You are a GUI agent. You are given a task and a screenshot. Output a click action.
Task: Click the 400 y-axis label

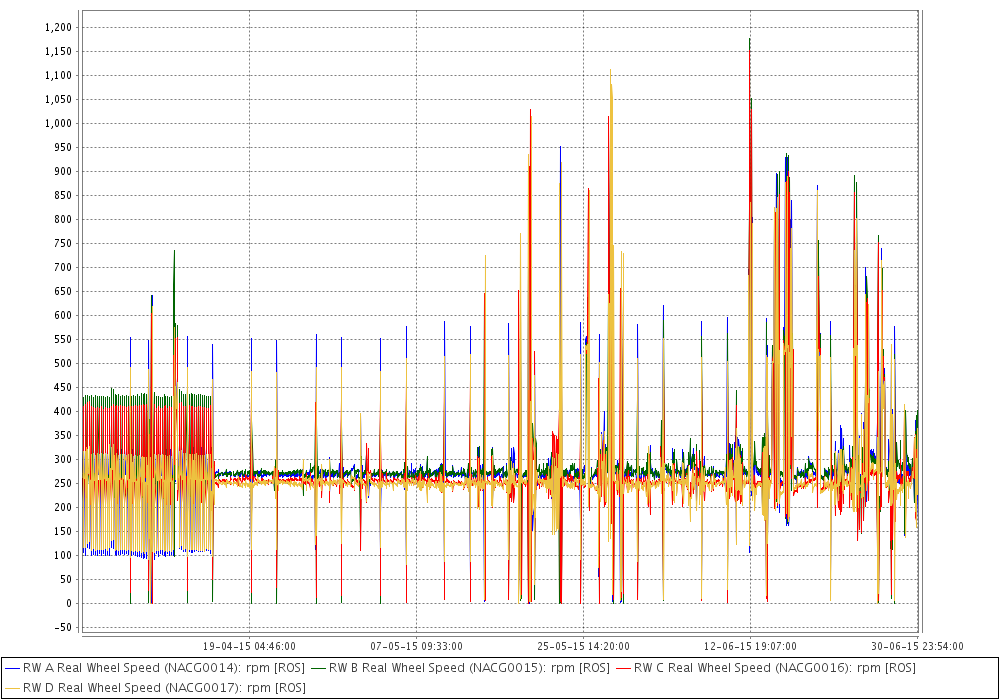62,411
